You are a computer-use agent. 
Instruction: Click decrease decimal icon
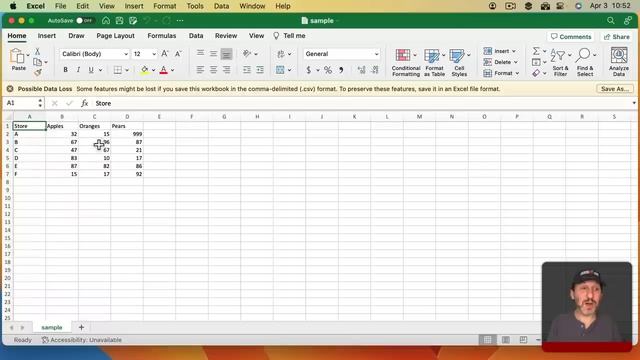click(375, 70)
